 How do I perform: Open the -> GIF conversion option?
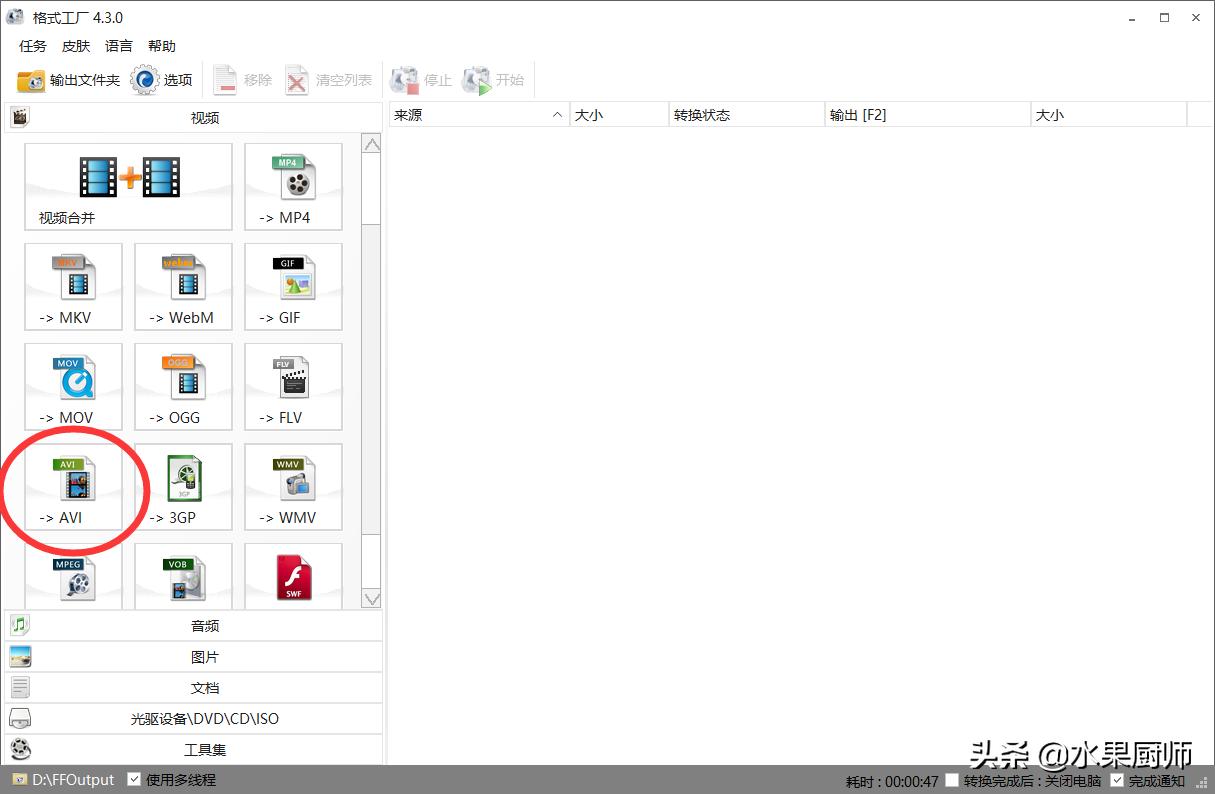tap(293, 287)
